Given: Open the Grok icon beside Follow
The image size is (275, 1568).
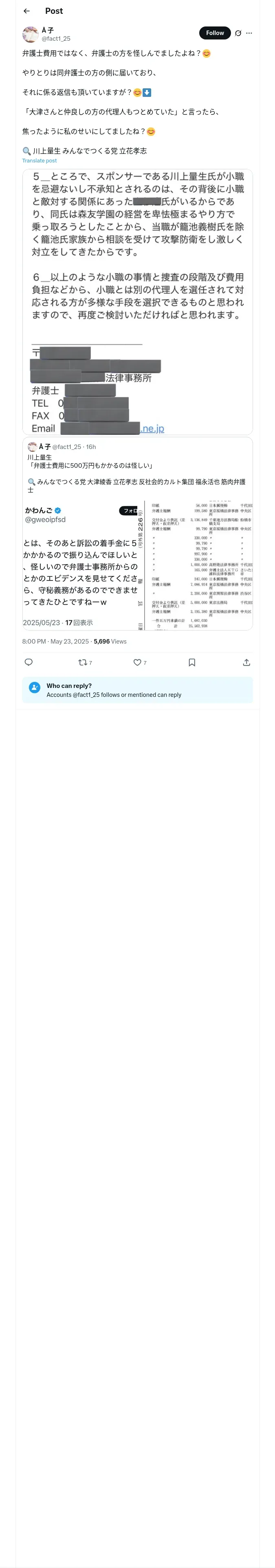Looking at the screenshot, I should click(238, 33).
